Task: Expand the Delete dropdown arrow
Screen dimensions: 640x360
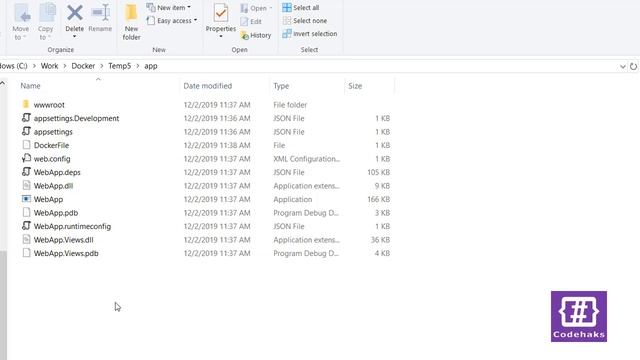Action: point(75,37)
